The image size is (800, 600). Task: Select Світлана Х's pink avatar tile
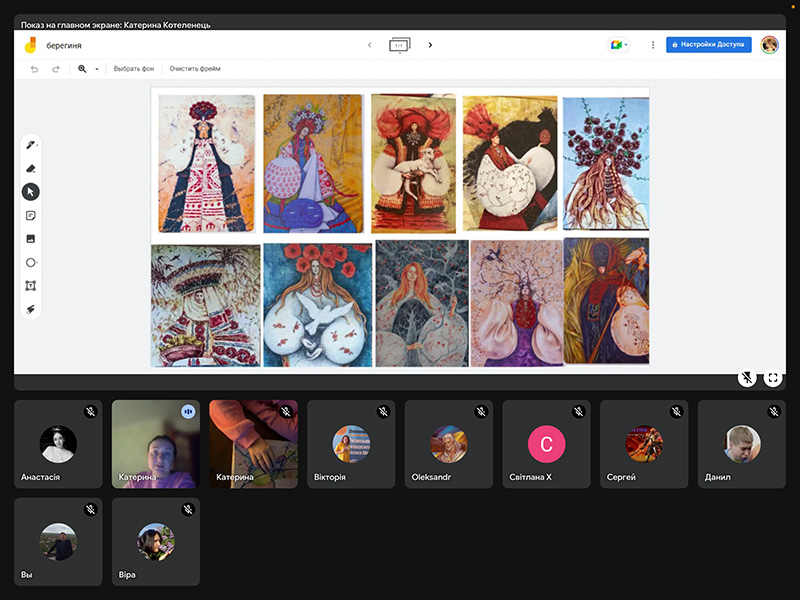coord(546,444)
